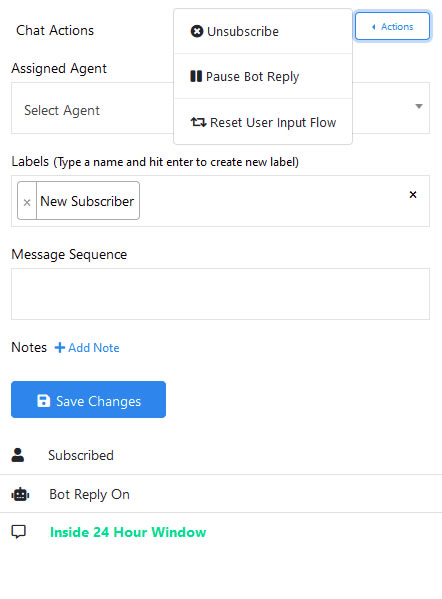Click the reset retweet arrows icon
The width and height of the screenshot is (442, 599).
tap(198, 122)
